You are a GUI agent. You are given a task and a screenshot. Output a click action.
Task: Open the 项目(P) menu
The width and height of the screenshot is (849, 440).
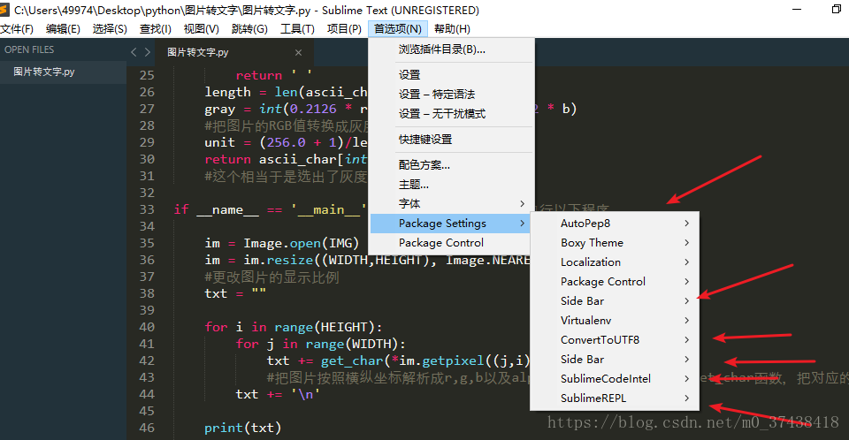[x=344, y=29]
